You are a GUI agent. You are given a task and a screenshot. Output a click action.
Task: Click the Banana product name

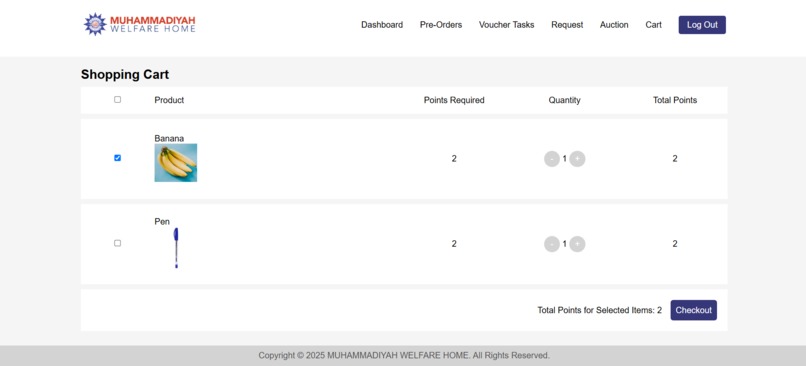point(169,138)
